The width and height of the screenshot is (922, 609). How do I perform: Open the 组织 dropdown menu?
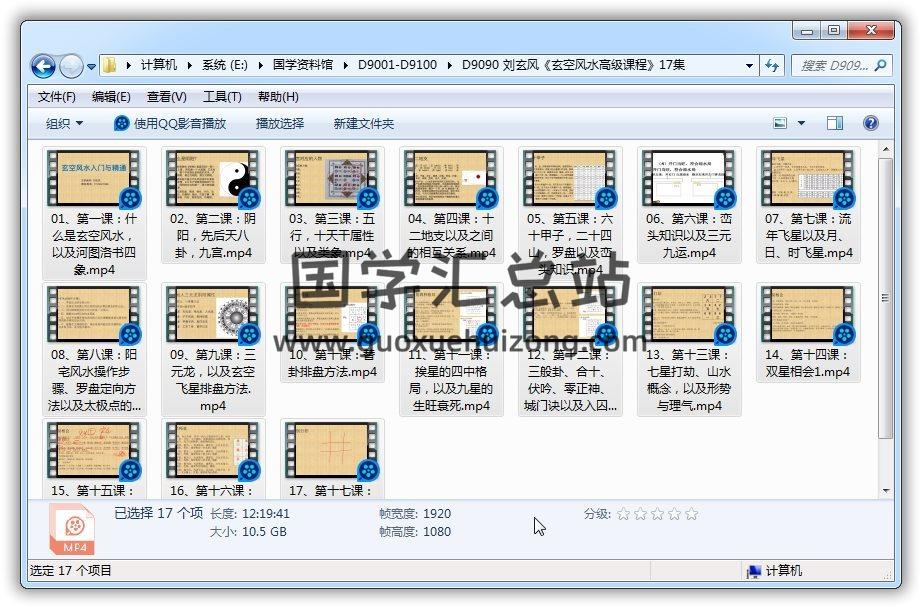click(64, 123)
